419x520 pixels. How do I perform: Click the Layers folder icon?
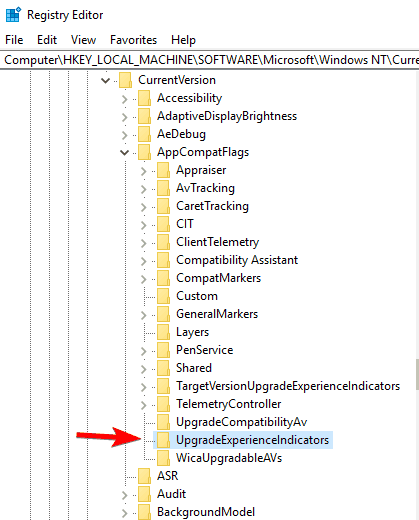click(163, 332)
